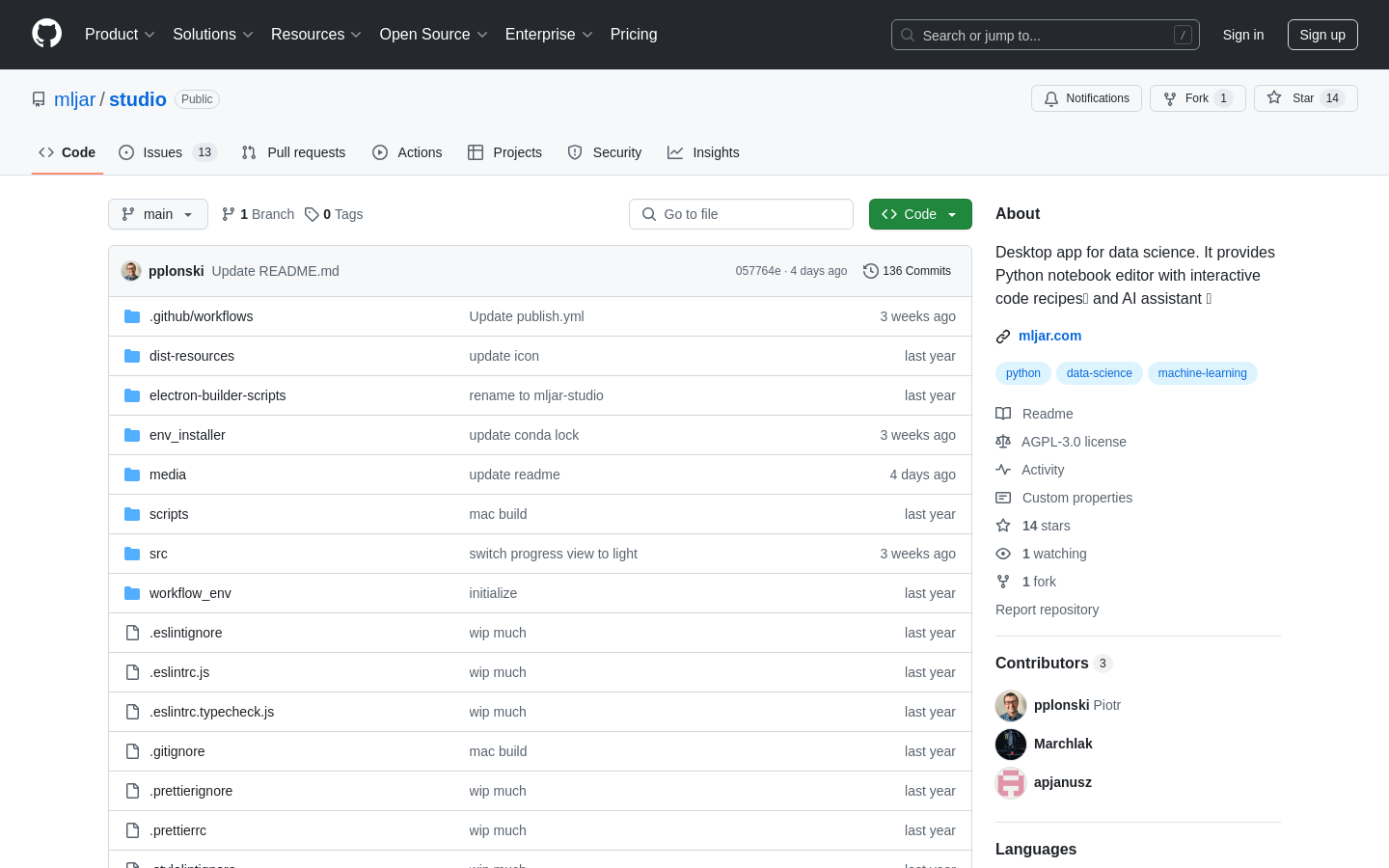Click the bell icon in Notifications
Image resolution: width=1389 pixels, height=868 pixels.
point(1051,98)
